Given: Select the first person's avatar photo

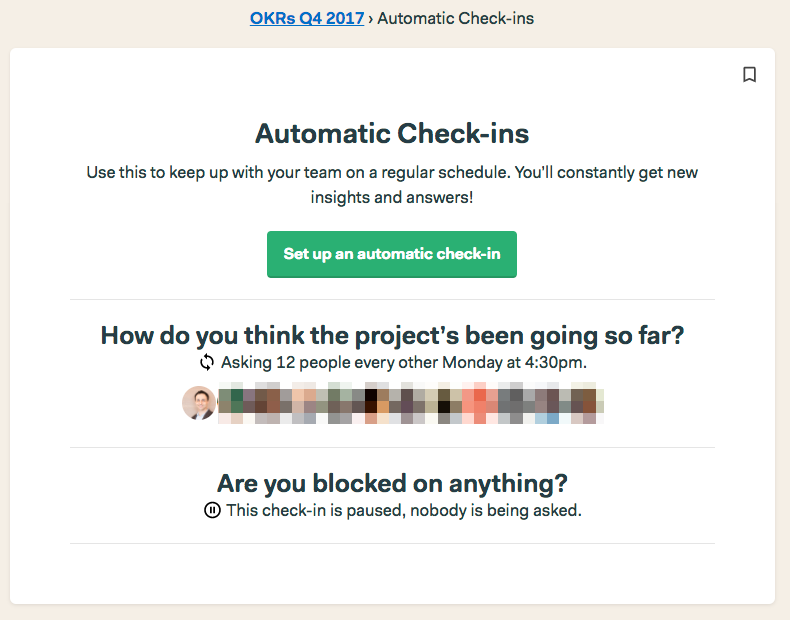Looking at the screenshot, I should tap(199, 403).
